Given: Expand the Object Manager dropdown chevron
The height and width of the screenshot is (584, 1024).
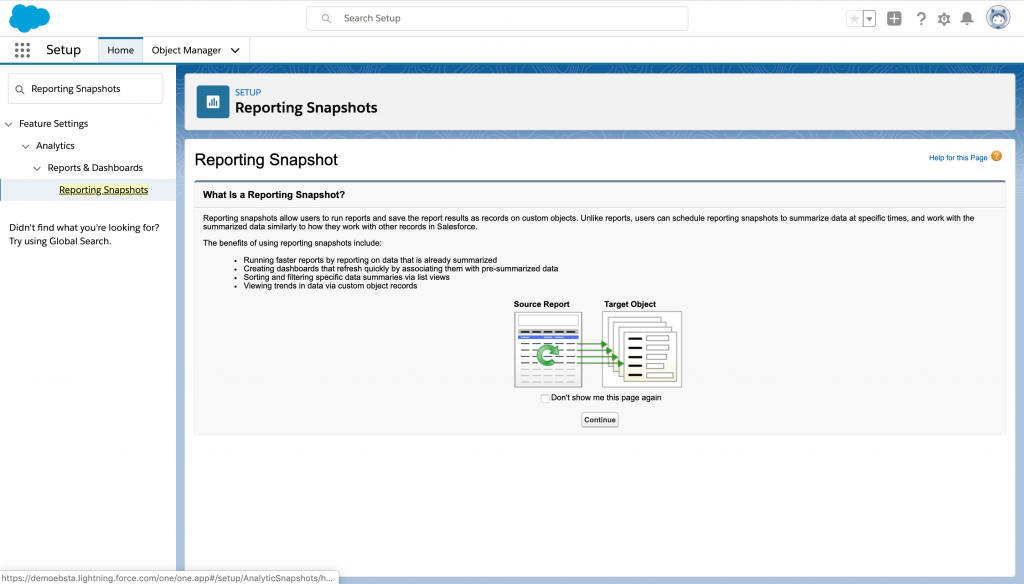Looking at the screenshot, I should 235,50.
